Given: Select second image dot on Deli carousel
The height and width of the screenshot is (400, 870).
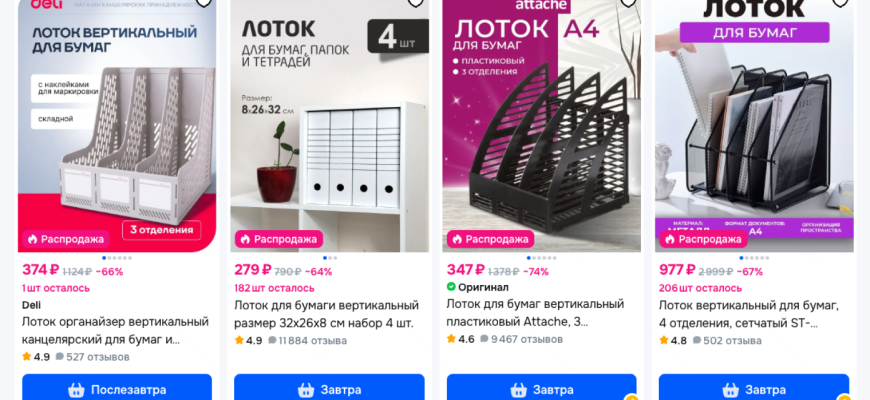Looking at the screenshot, I should [x=109, y=258].
